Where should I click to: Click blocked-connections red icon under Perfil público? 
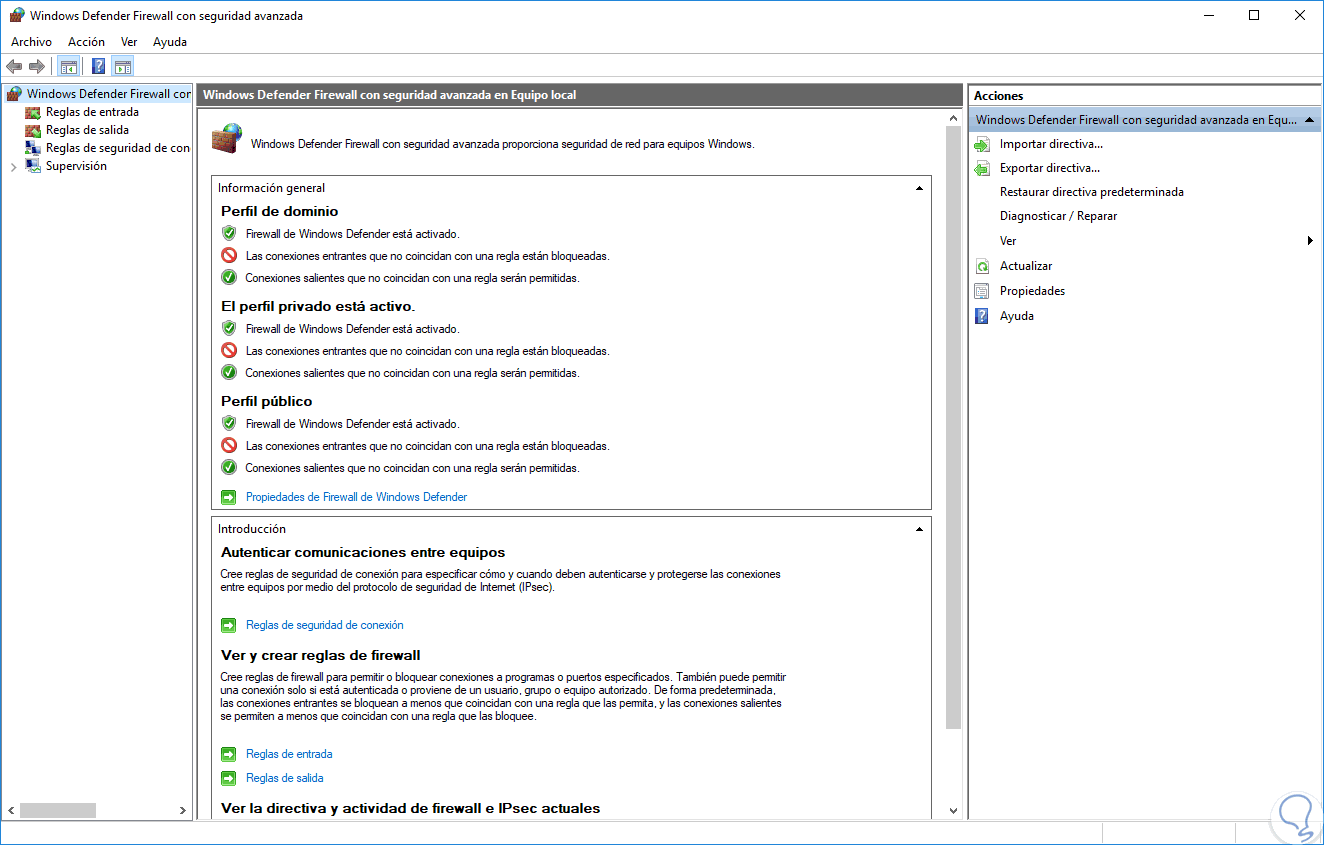pyautogui.click(x=229, y=446)
